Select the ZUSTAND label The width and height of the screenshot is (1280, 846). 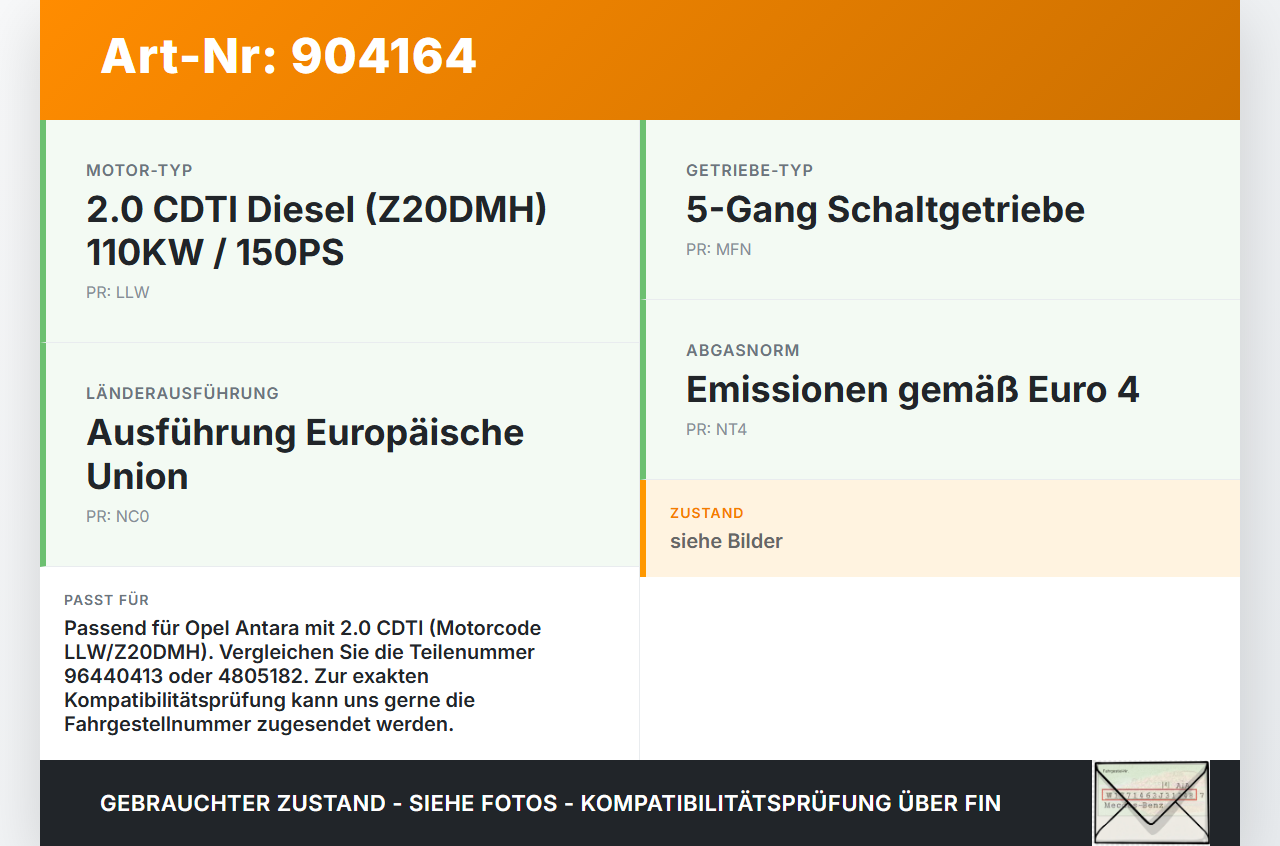[x=706, y=513]
